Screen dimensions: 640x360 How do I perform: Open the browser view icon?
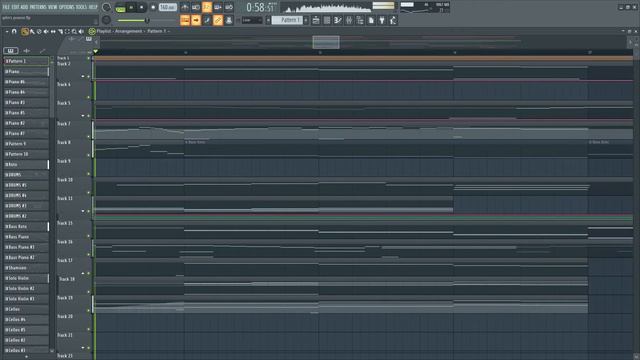pyautogui.click(x=360, y=20)
